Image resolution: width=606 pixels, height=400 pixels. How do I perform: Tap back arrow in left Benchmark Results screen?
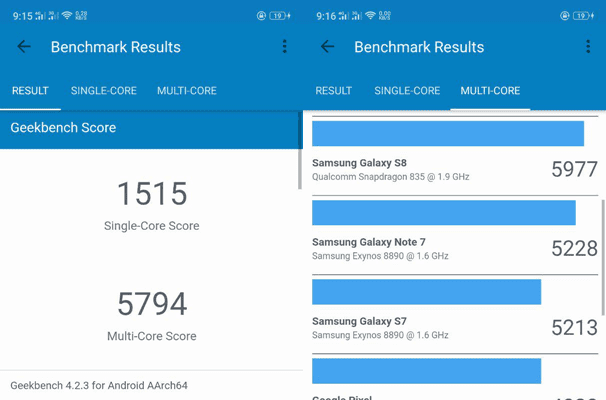click(24, 47)
